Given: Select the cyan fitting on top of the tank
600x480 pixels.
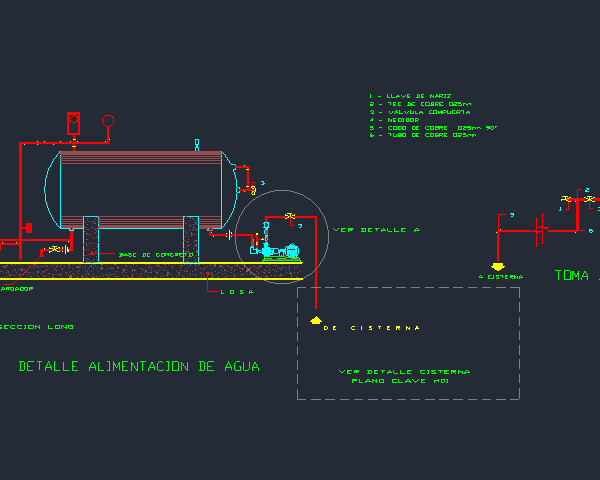Looking at the screenshot, I should coord(197,145).
